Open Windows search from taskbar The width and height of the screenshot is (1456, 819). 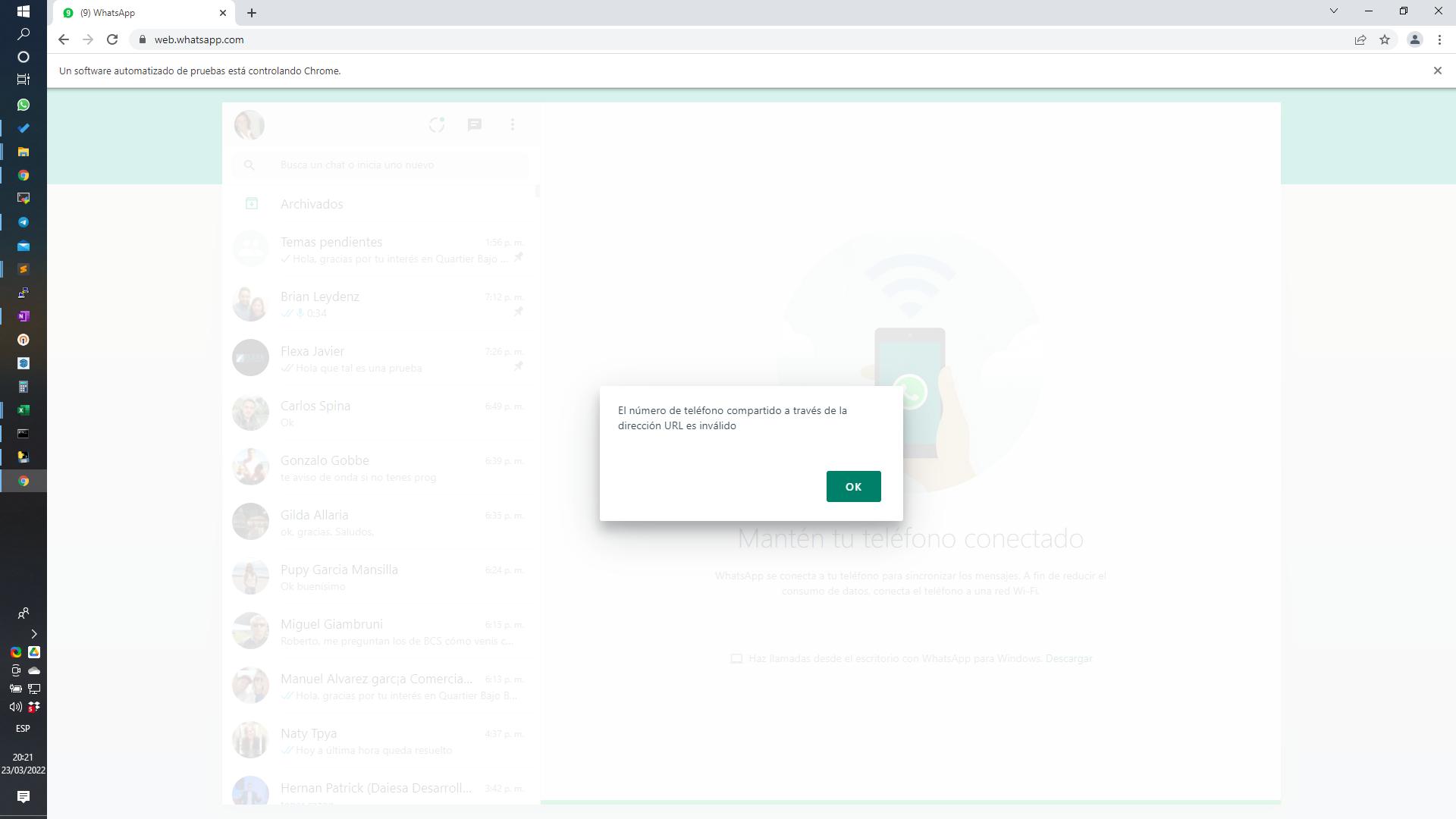pyautogui.click(x=24, y=34)
